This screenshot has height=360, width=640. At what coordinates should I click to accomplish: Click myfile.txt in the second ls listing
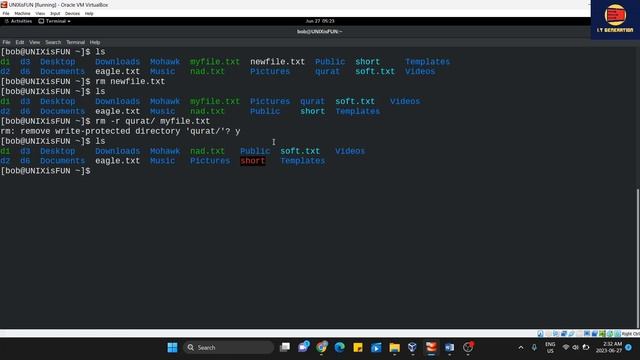(215, 101)
